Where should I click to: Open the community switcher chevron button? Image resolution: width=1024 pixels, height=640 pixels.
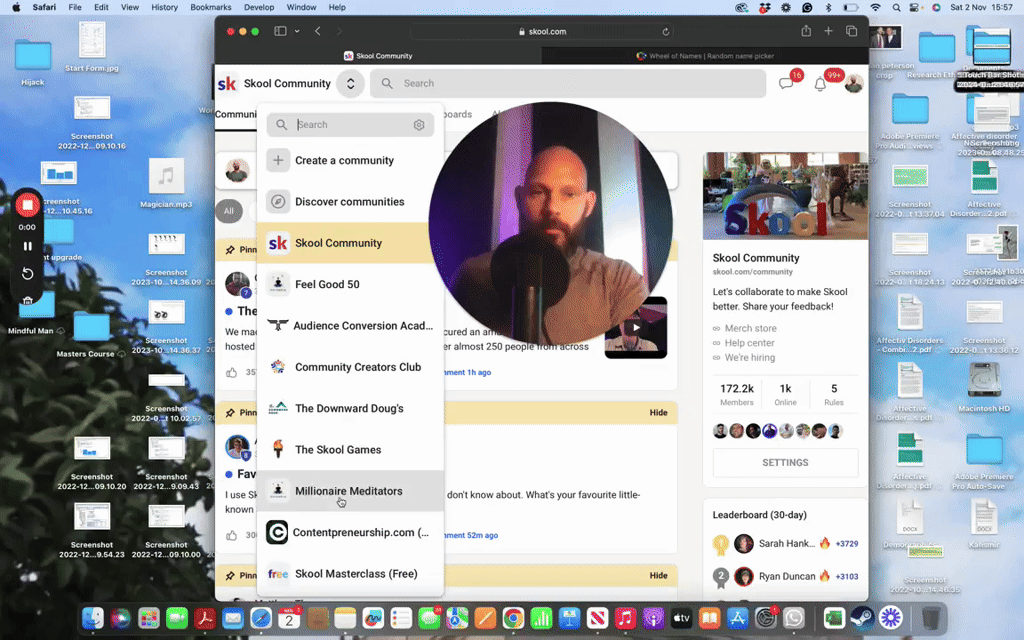tap(351, 84)
